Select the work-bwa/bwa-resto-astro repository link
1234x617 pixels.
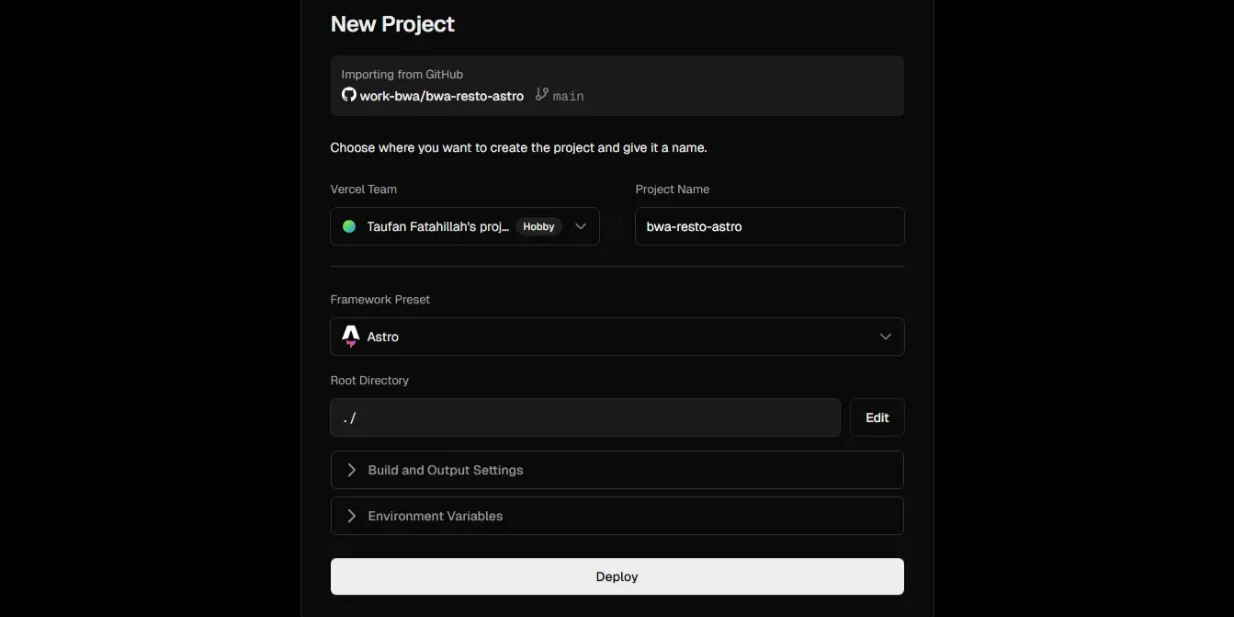441,95
